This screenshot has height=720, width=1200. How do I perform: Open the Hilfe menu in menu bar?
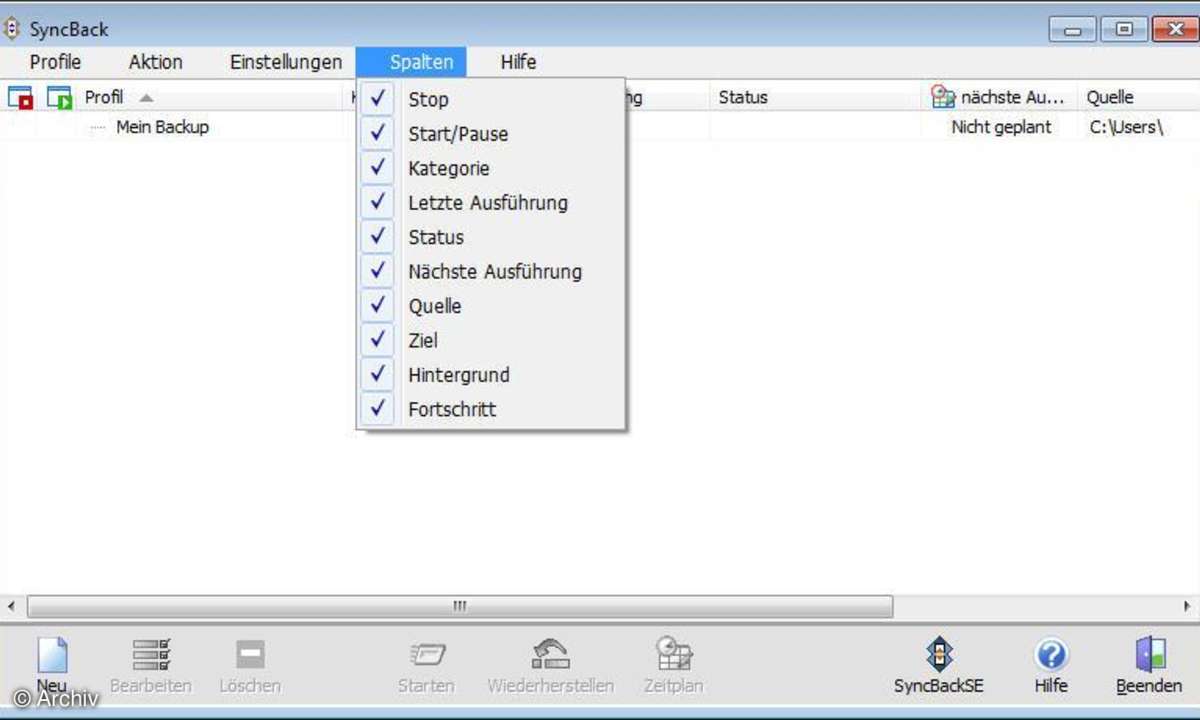click(x=518, y=62)
